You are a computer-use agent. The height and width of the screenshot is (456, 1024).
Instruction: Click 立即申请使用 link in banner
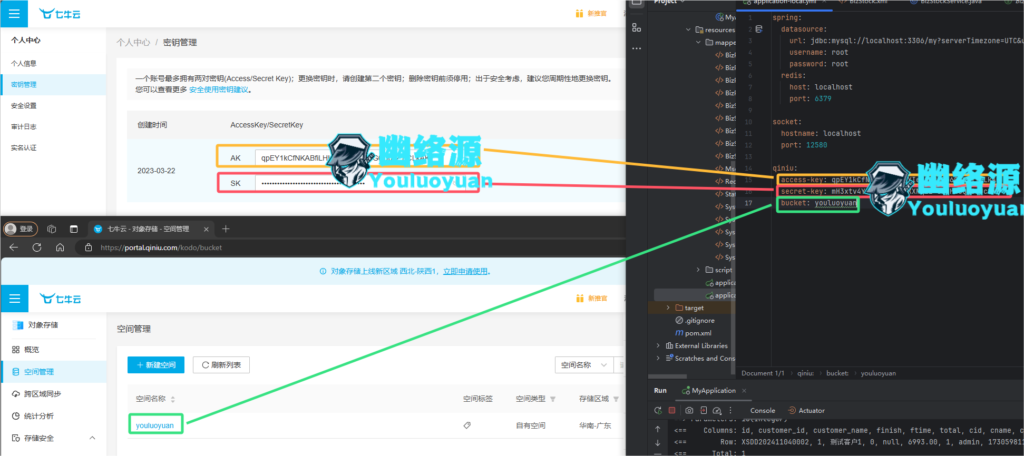point(466,271)
